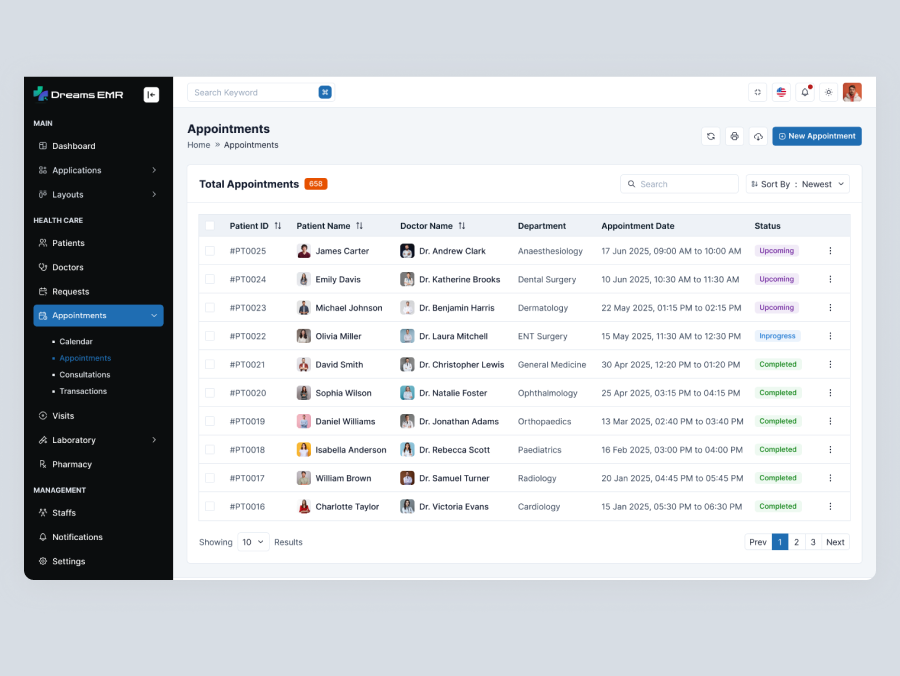Collapse the Appointments sidebar menu

[98, 316]
